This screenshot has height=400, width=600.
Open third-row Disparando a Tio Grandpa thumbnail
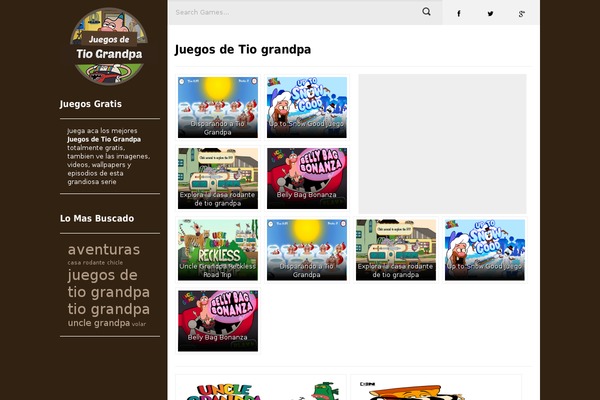pos(307,250)
